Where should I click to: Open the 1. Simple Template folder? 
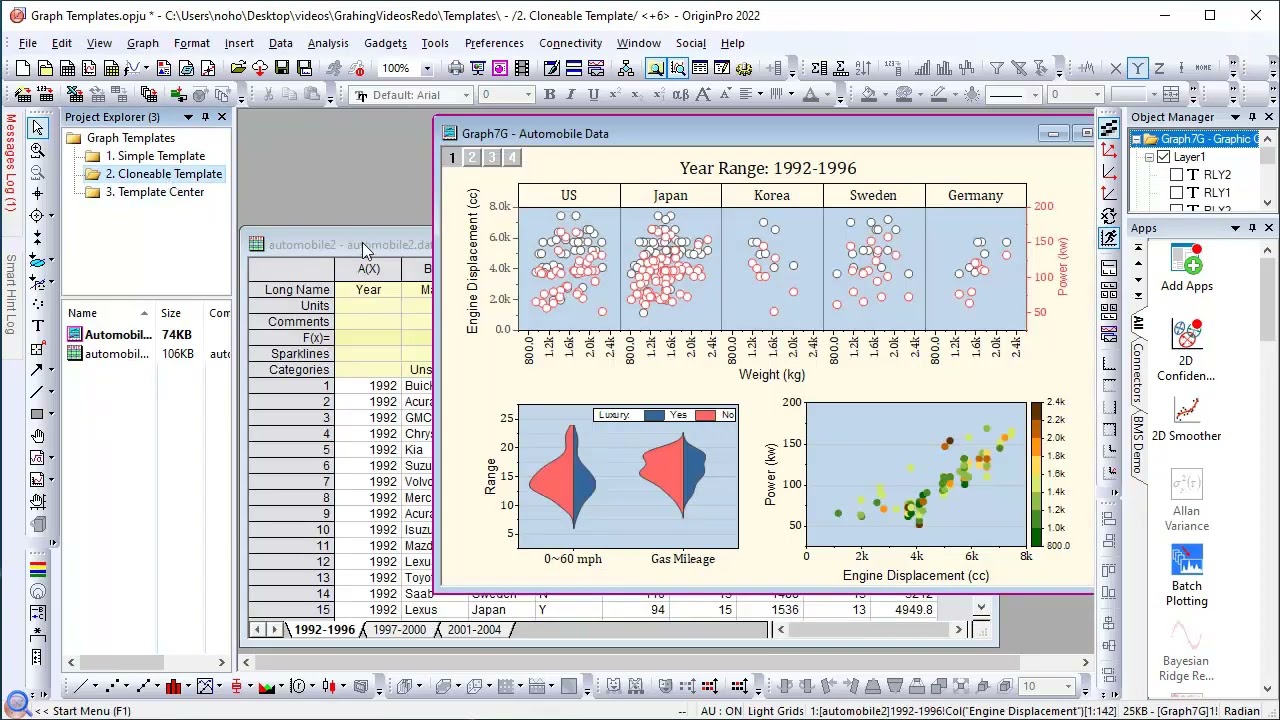click(155, 156)
